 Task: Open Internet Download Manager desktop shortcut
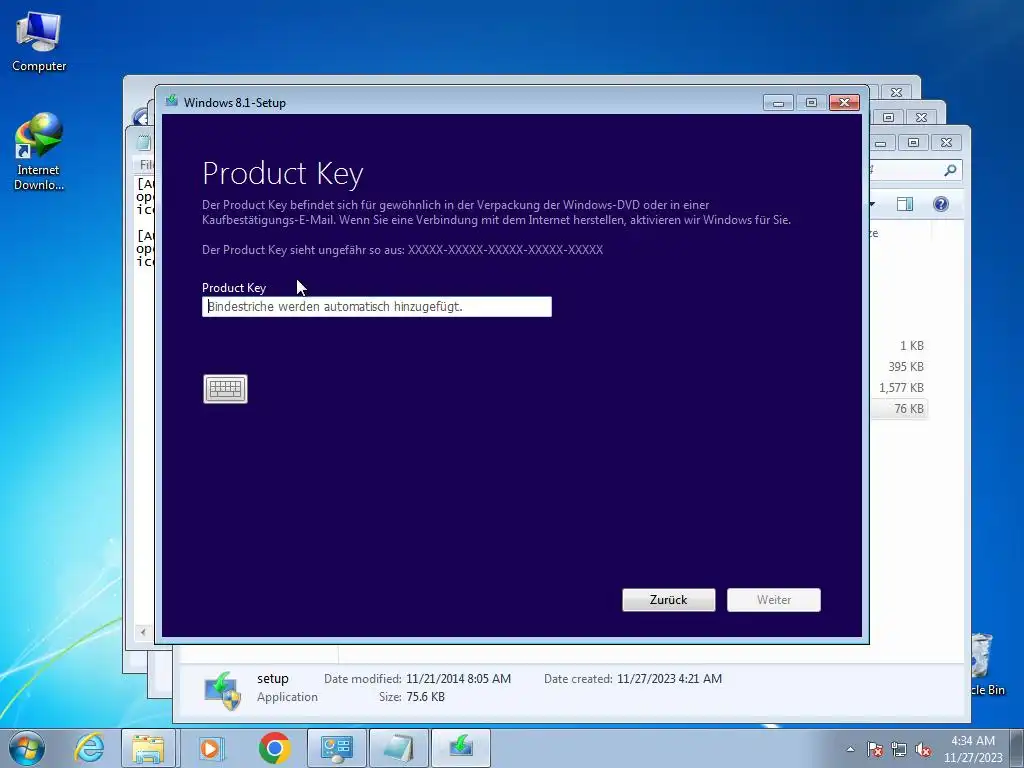(39, 152)
